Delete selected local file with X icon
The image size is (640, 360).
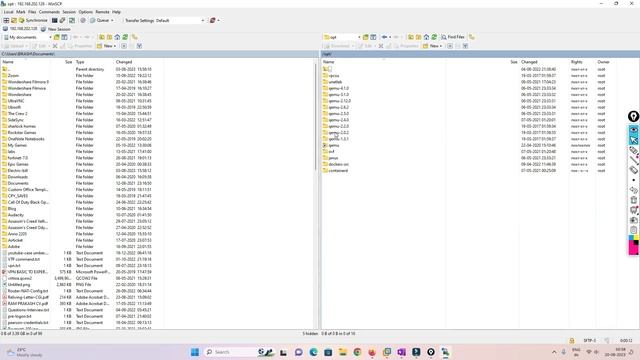[55, 46]
